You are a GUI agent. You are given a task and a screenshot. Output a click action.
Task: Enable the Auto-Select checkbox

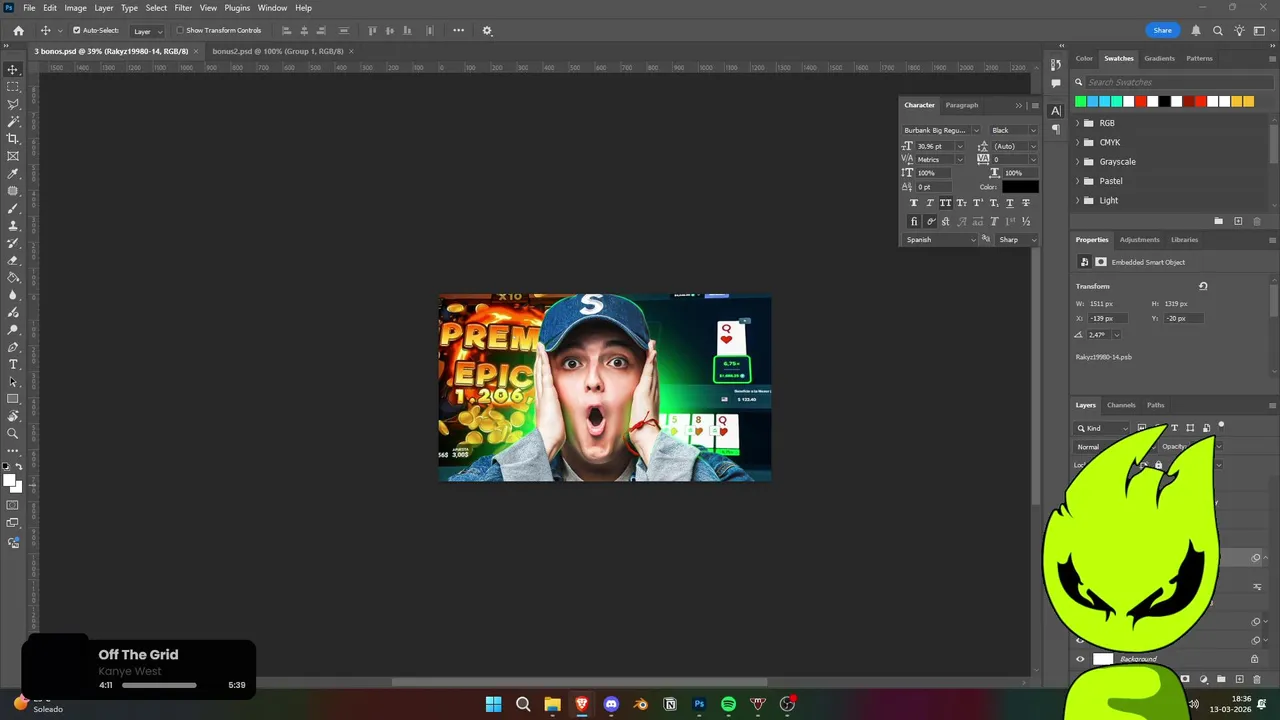point(76,30)
